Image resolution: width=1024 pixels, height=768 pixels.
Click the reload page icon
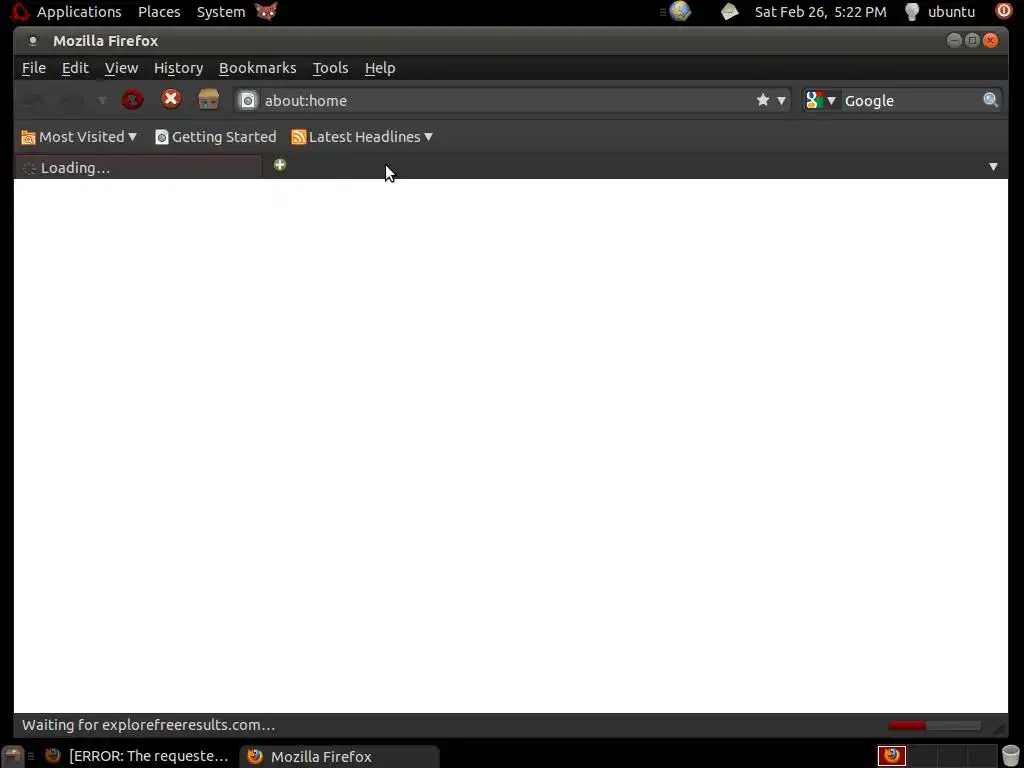pyautogui.click(x=133, y=100)
